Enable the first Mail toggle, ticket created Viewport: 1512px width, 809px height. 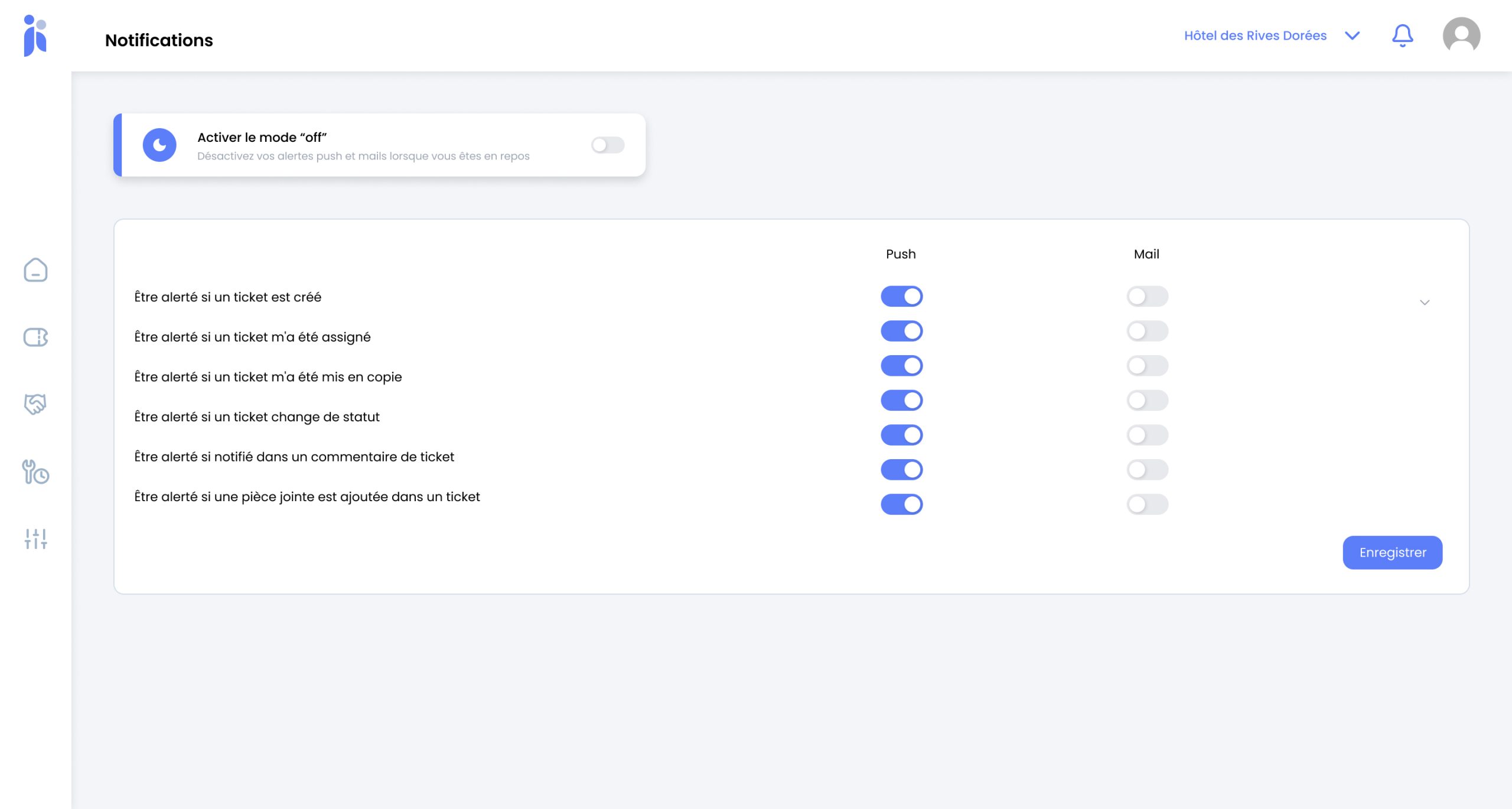1147,296
